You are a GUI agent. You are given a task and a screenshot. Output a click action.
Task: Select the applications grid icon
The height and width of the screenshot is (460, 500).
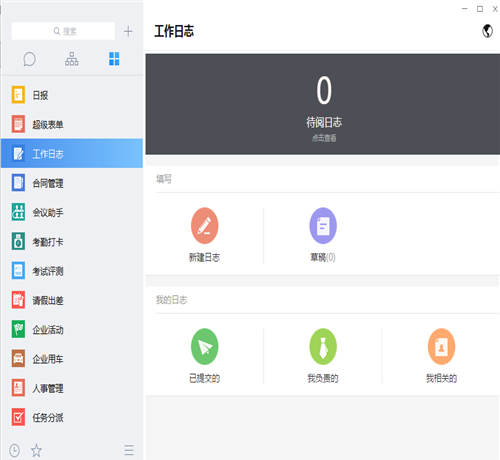click(114, 59)
